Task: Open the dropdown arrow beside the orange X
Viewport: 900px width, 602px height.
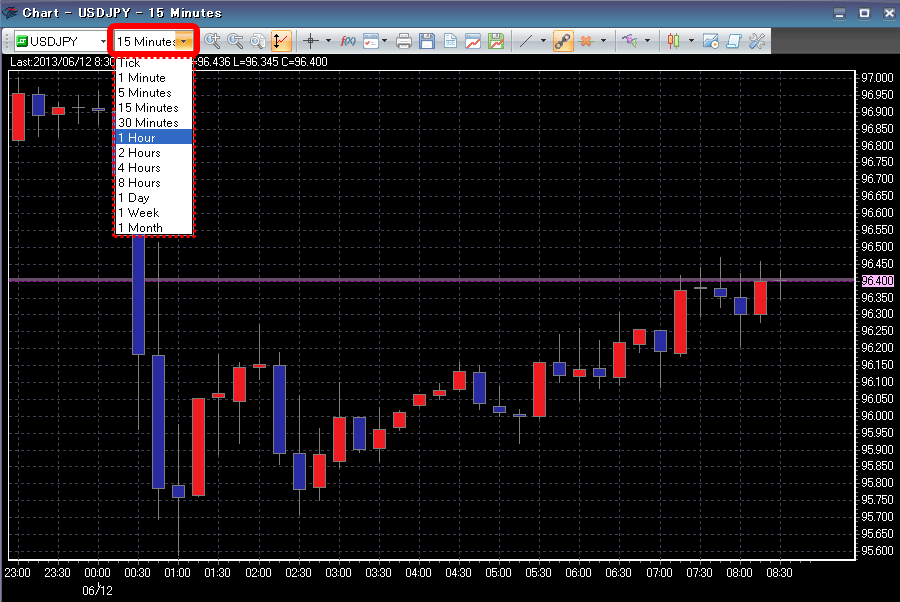Action: (603, 41)
